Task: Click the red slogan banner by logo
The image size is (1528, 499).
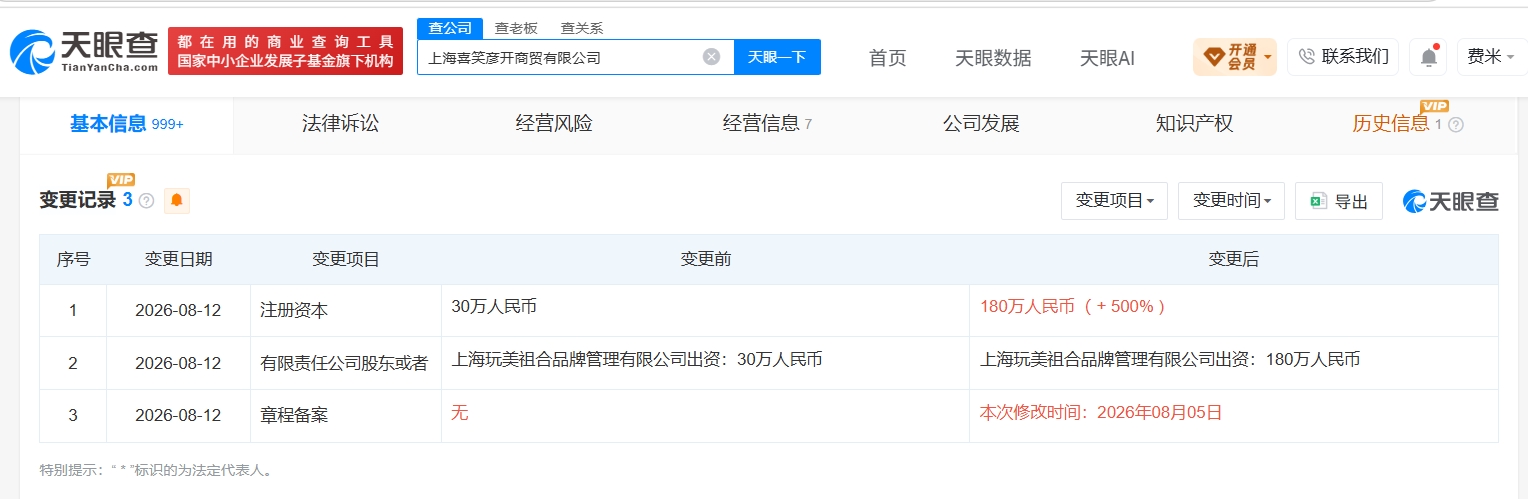Action: [285, 51]
